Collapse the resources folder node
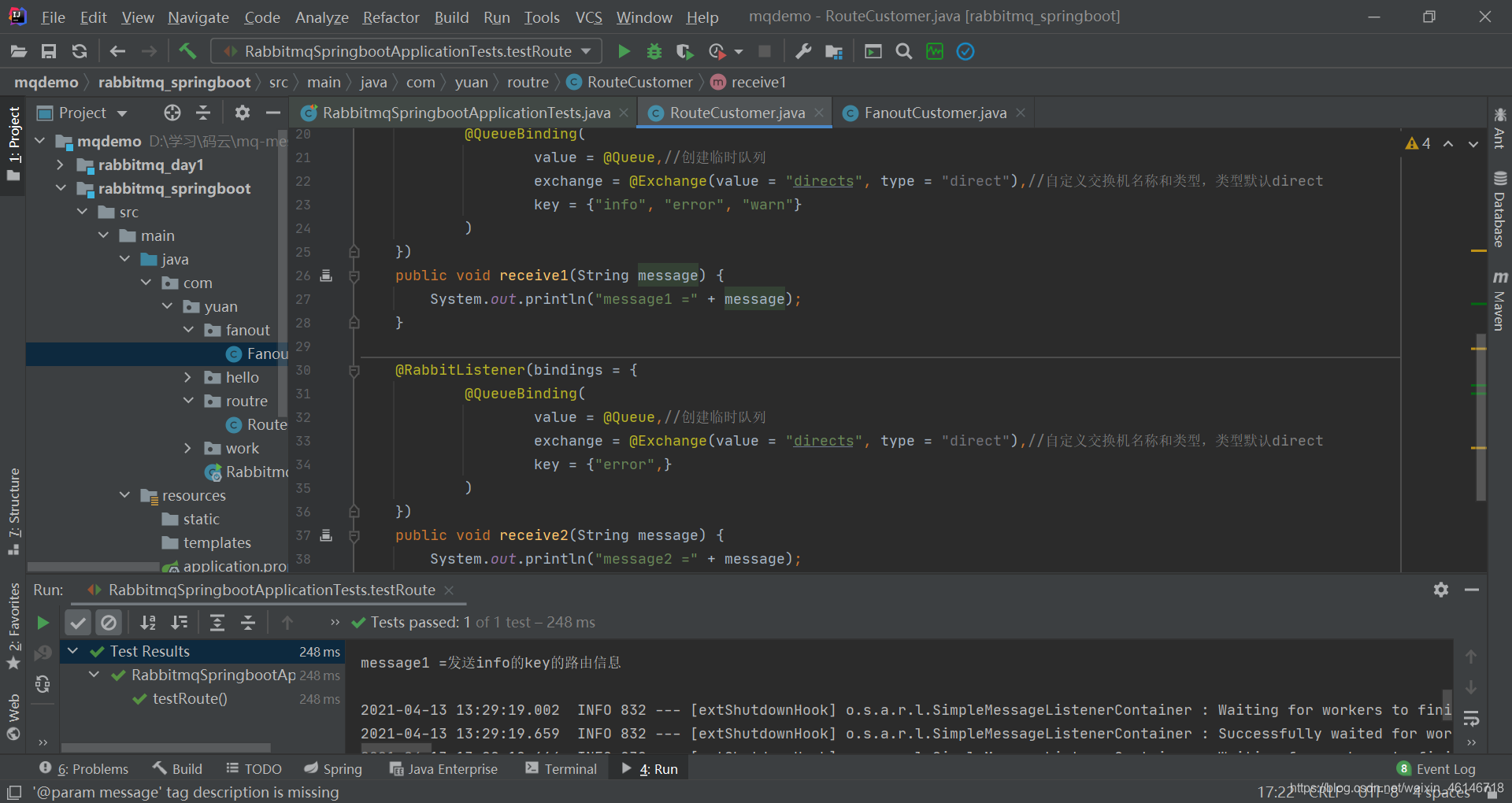Viewport: 1512px width, 803px height. click(124, 495)
